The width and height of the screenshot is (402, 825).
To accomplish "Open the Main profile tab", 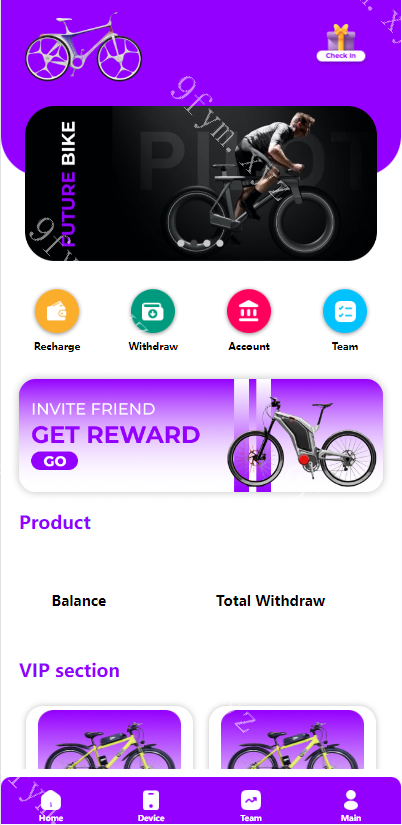I will click(351, 806).
